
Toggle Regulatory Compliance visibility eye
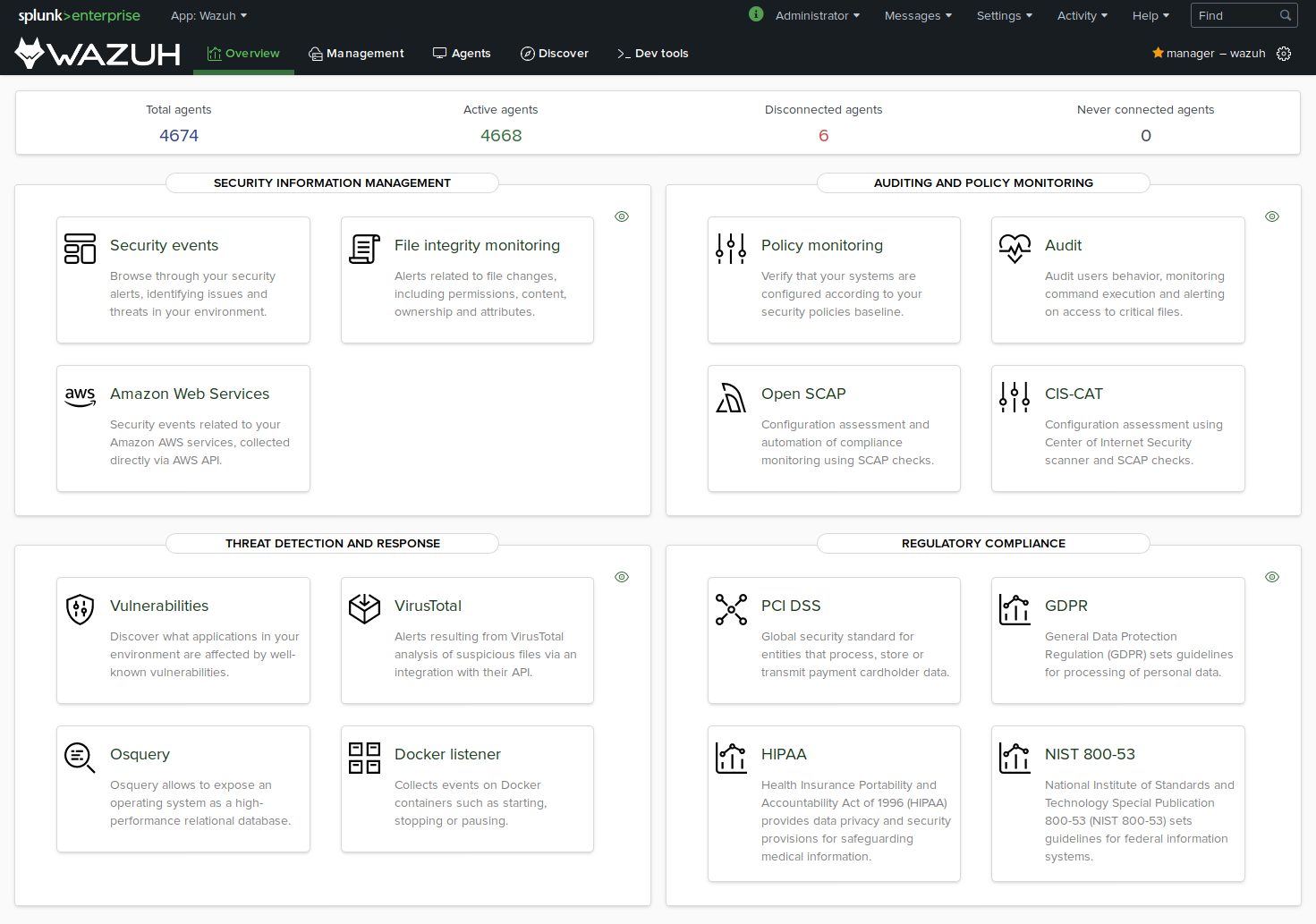point(1272,577)
